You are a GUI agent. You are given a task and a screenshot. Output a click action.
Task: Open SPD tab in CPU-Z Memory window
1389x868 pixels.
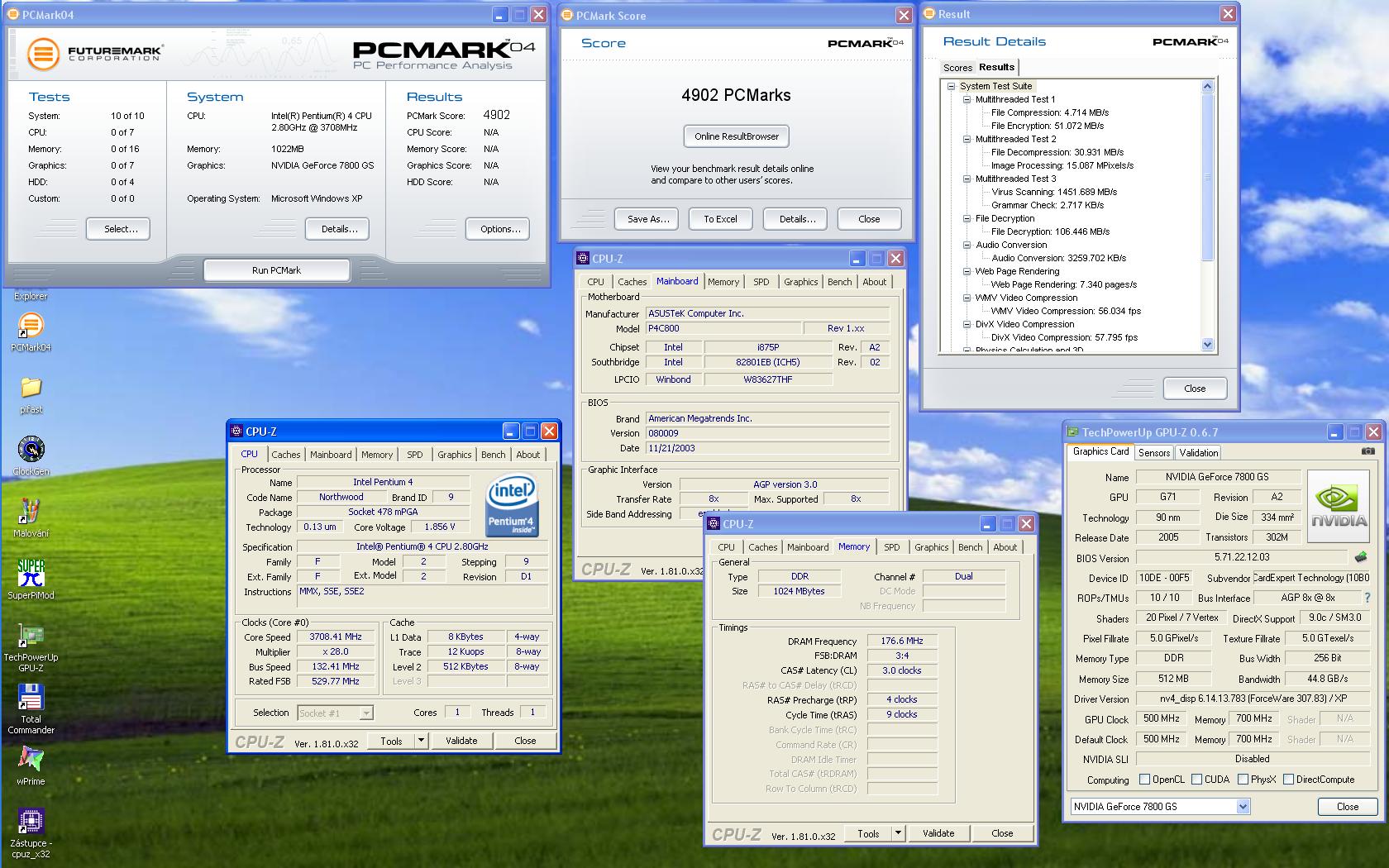pos(892,547)
